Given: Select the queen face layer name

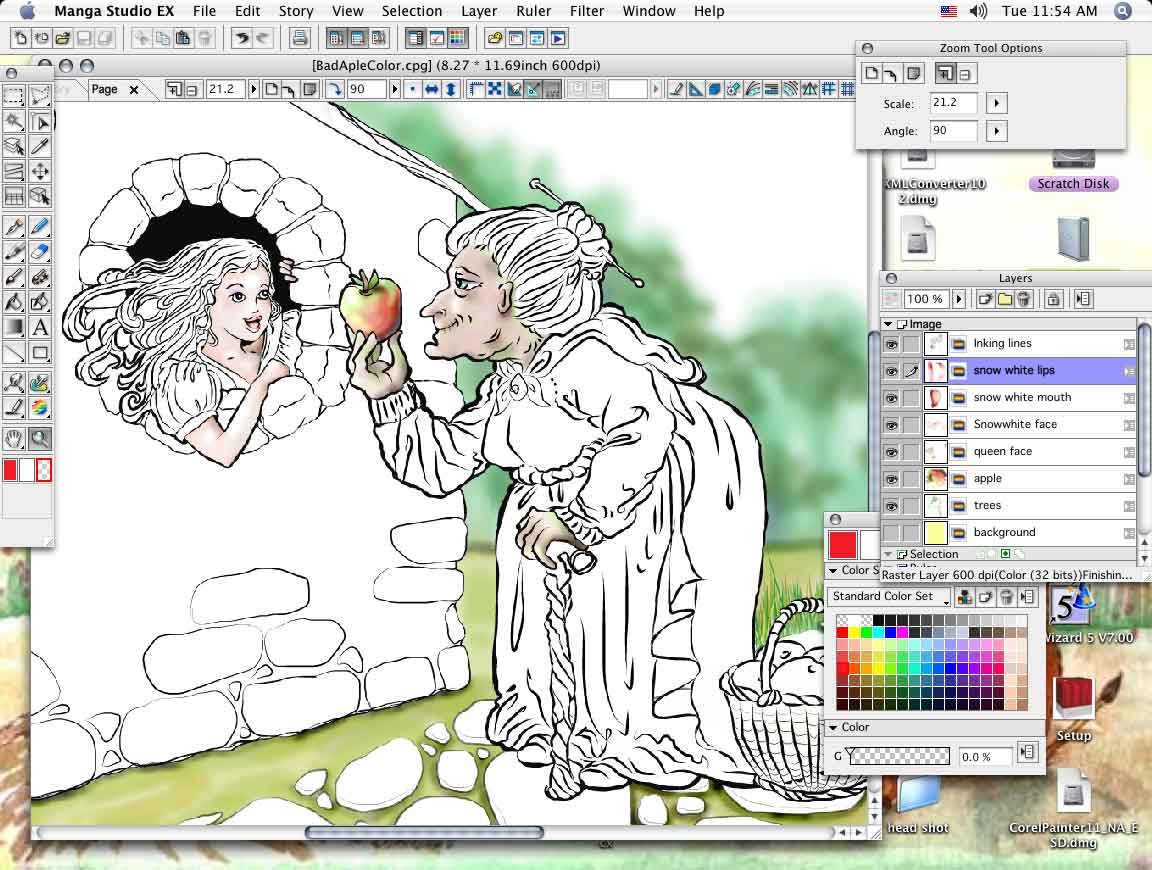Looking at the screenshot, I should [x=1002, y=451].
